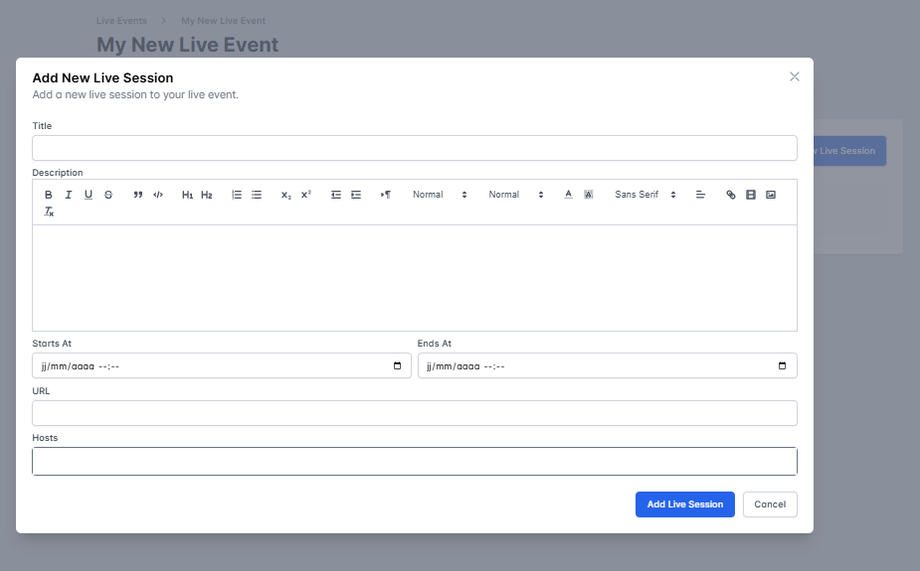Focus the Ends At date field
Image resolution: width=920 pixels, height=571 pixels.
607,366
